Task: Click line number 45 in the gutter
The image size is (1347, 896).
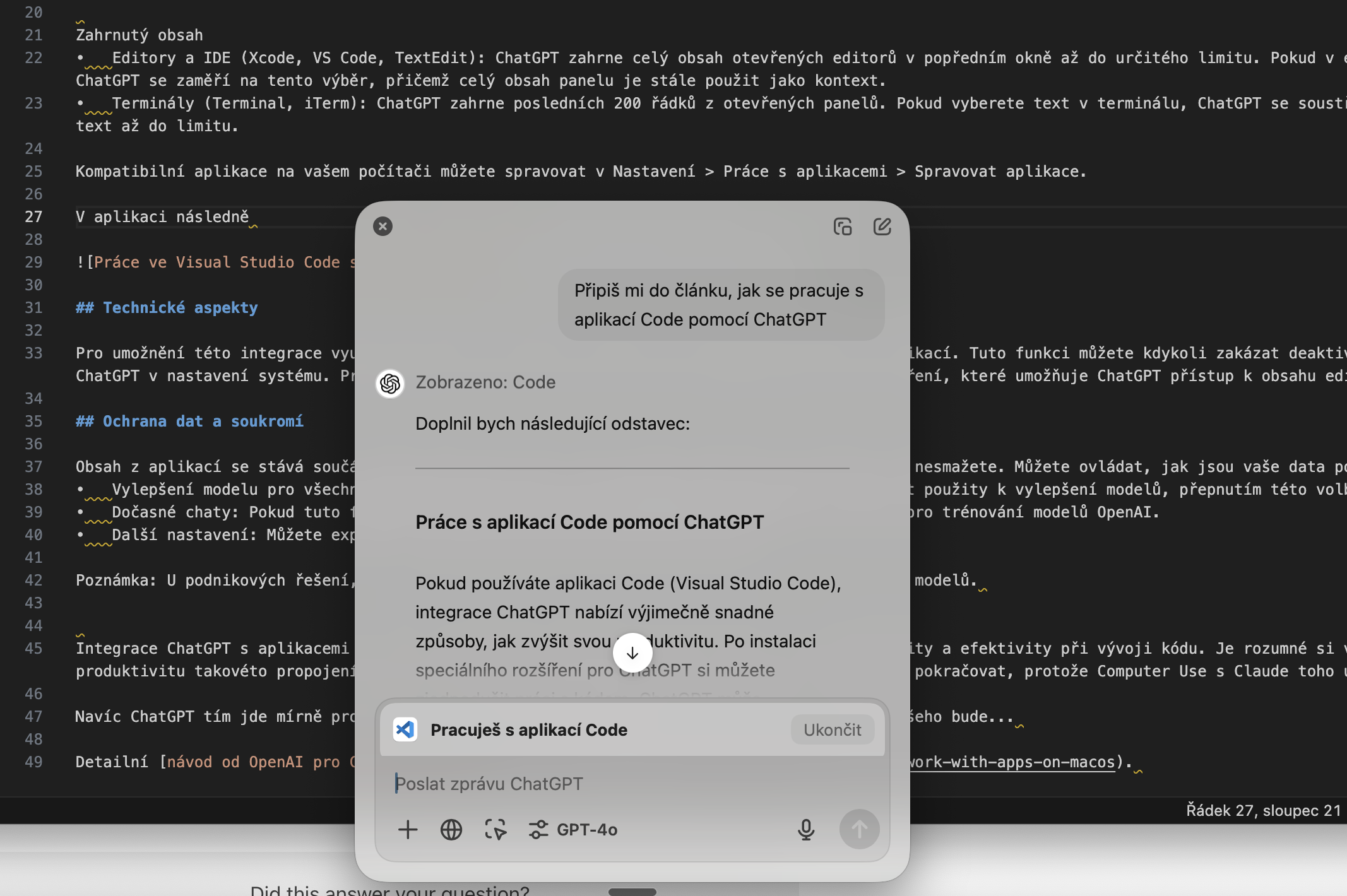Action: (x=33, y=649)
